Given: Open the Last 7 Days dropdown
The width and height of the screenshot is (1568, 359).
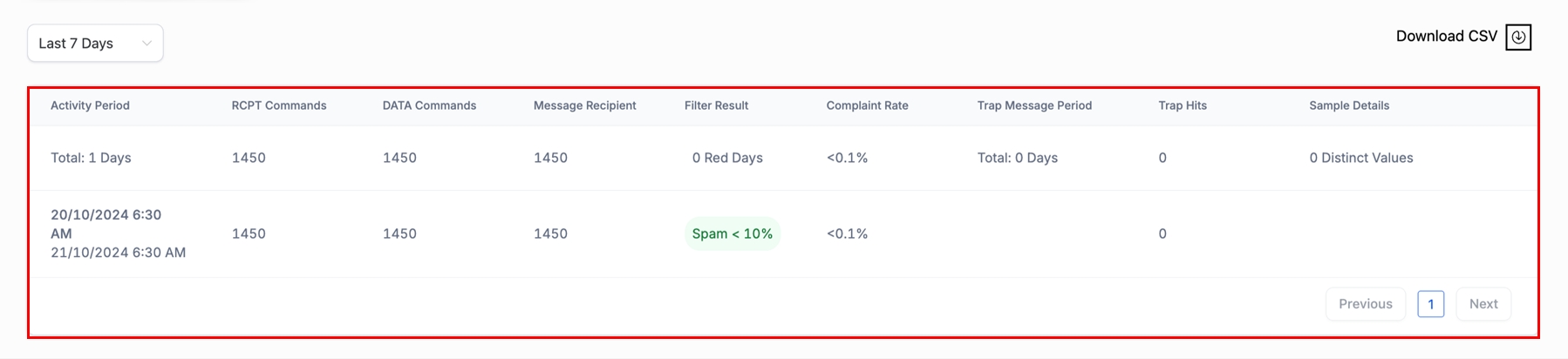Looking at the screenshot, I should point(95,44).
